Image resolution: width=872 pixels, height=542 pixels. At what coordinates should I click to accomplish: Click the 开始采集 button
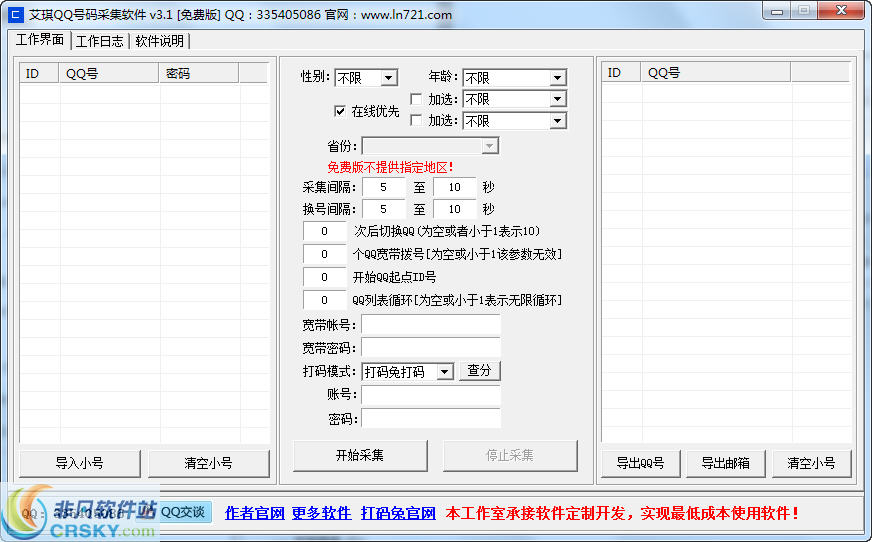point(360,456)
